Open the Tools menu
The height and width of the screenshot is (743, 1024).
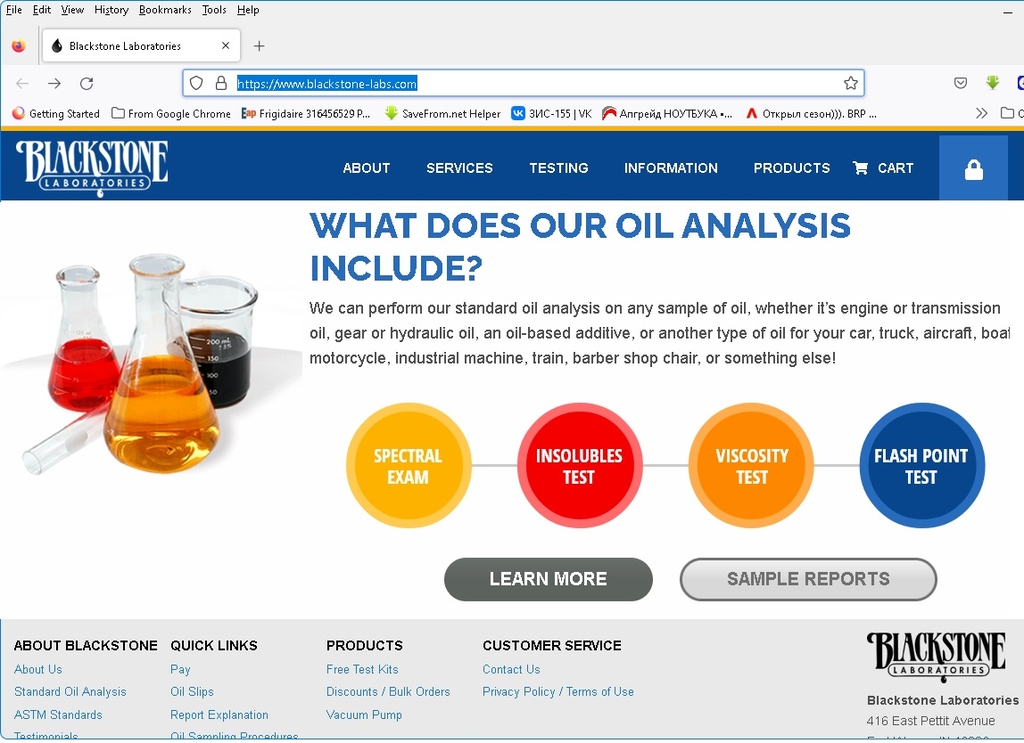click(214, 10)
